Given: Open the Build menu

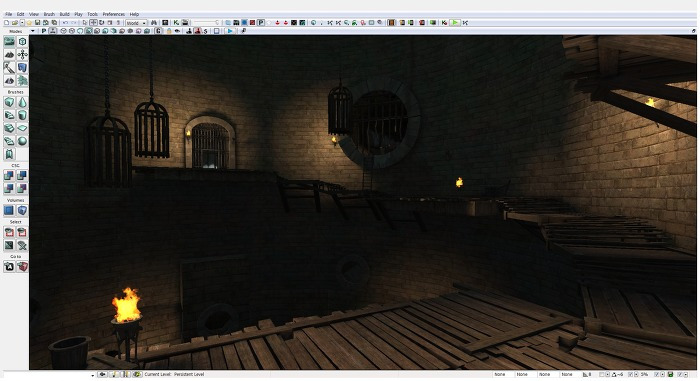Looking at the screenshot, I should point(65,14).
